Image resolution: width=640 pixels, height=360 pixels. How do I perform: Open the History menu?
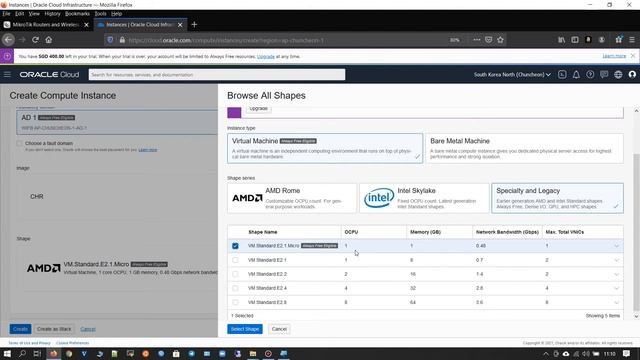click(52, 13)
